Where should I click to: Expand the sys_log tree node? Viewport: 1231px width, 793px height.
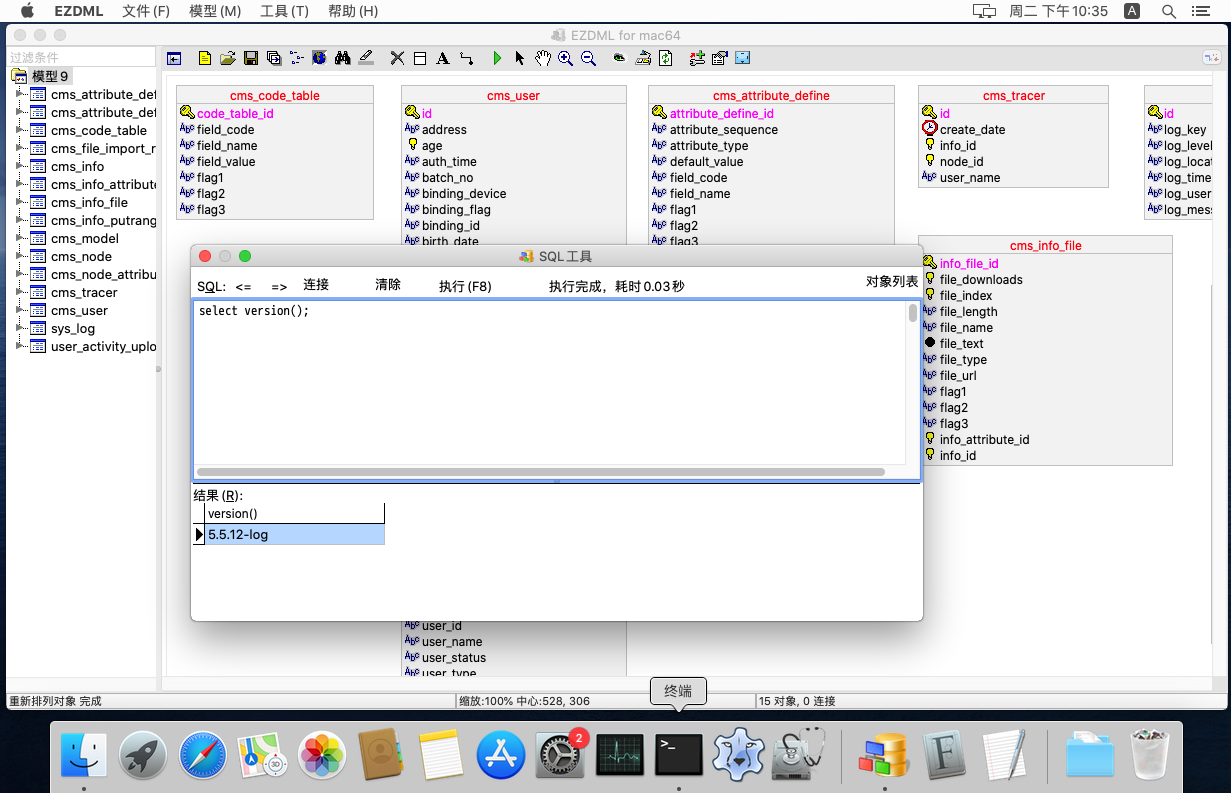click(19, 328)
